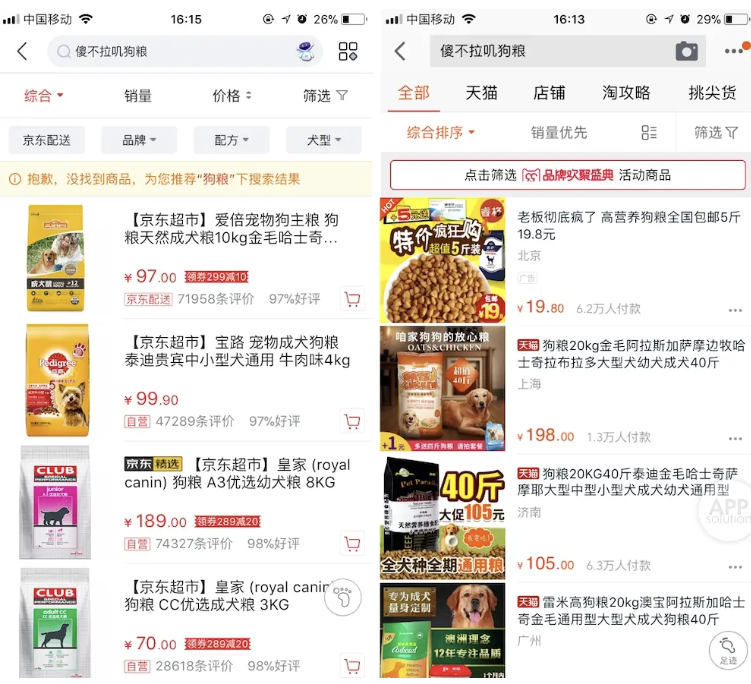Open the three-dot more menu in Taobao header
This screenshot has height=684, width=751.
[x=736, y=50]
